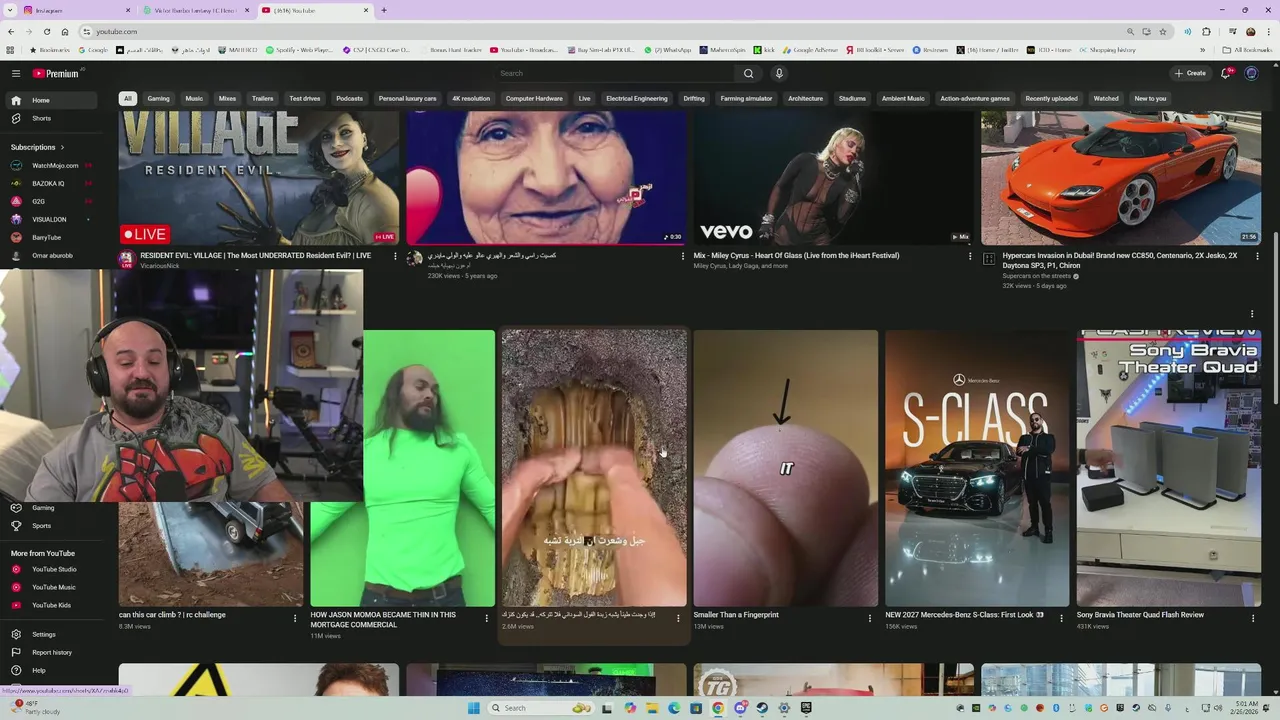Open more options for the Shorts shelf

[x=1252, y=314]
